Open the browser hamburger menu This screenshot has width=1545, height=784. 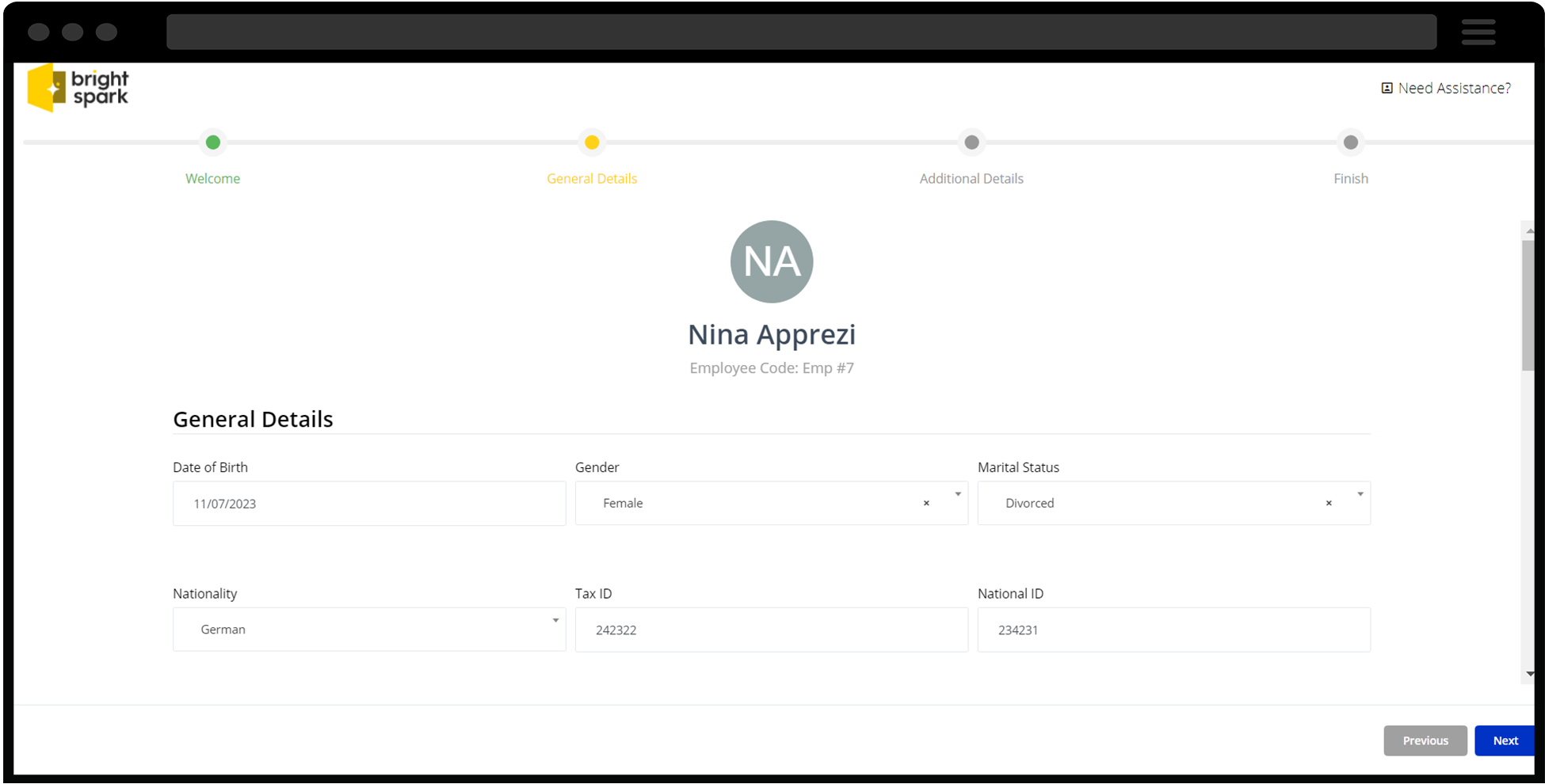pos(1478,32)
